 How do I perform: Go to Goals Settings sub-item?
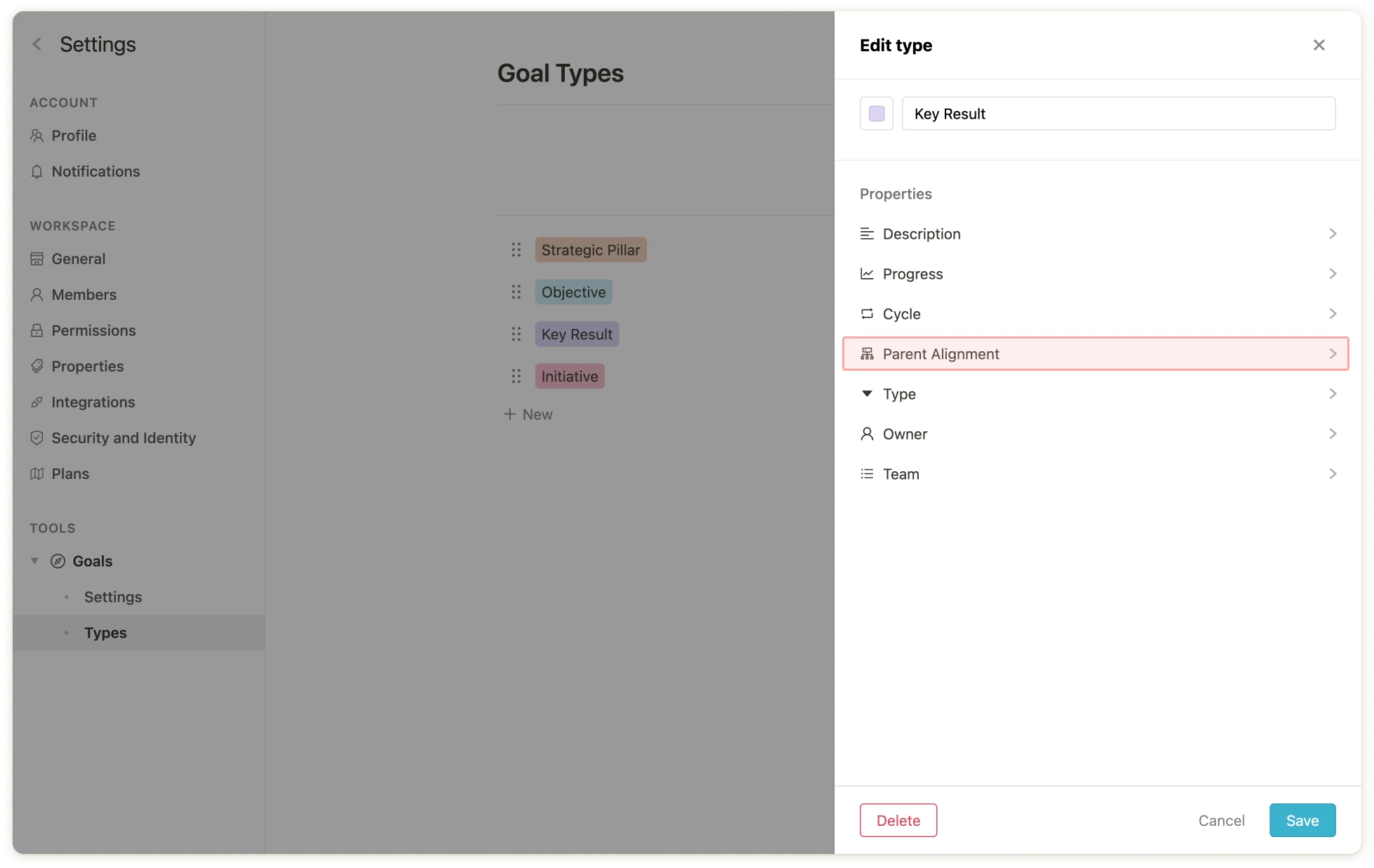(x=112, y=597)
